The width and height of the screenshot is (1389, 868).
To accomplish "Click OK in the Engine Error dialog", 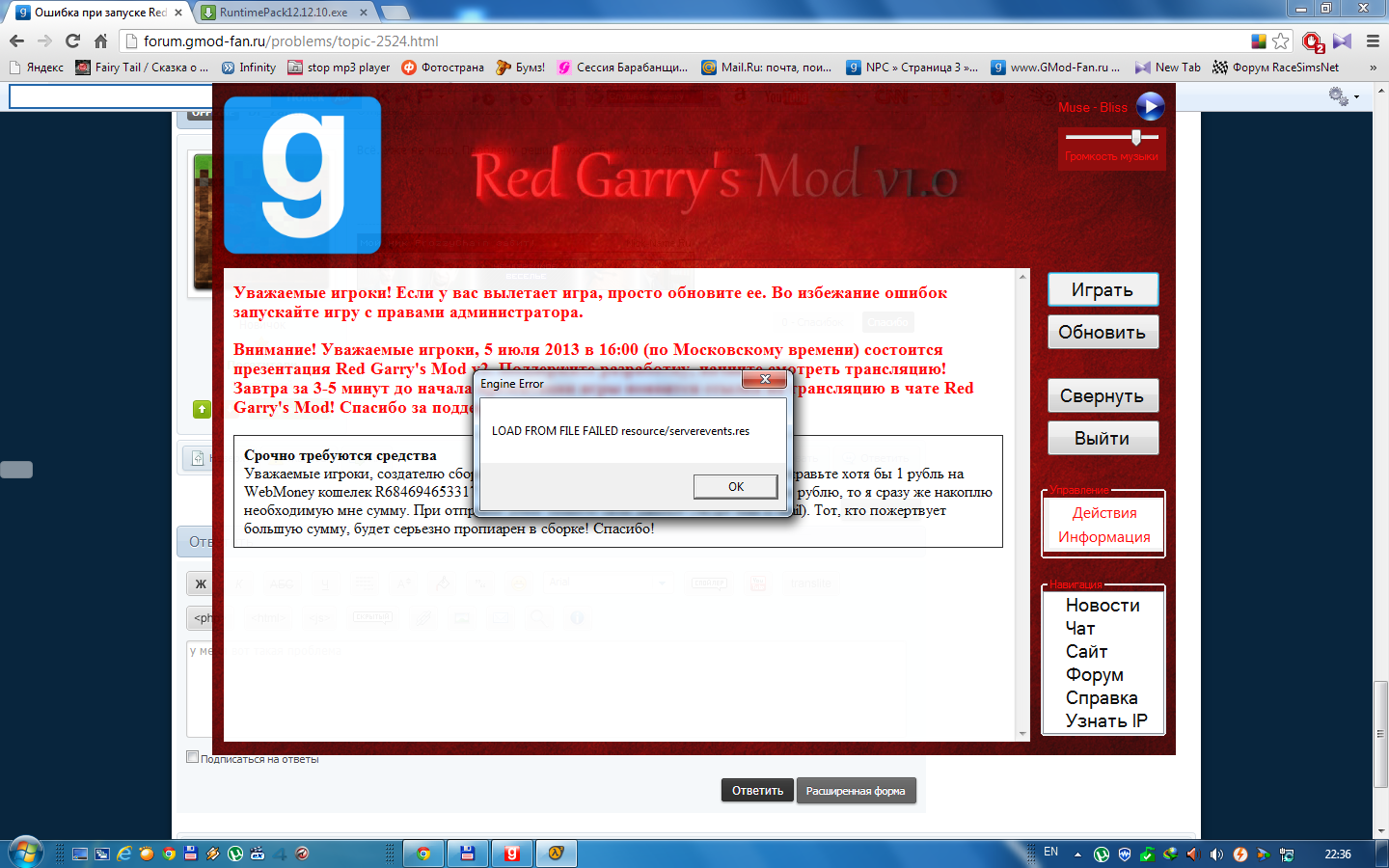I will (x=735, y=487).
